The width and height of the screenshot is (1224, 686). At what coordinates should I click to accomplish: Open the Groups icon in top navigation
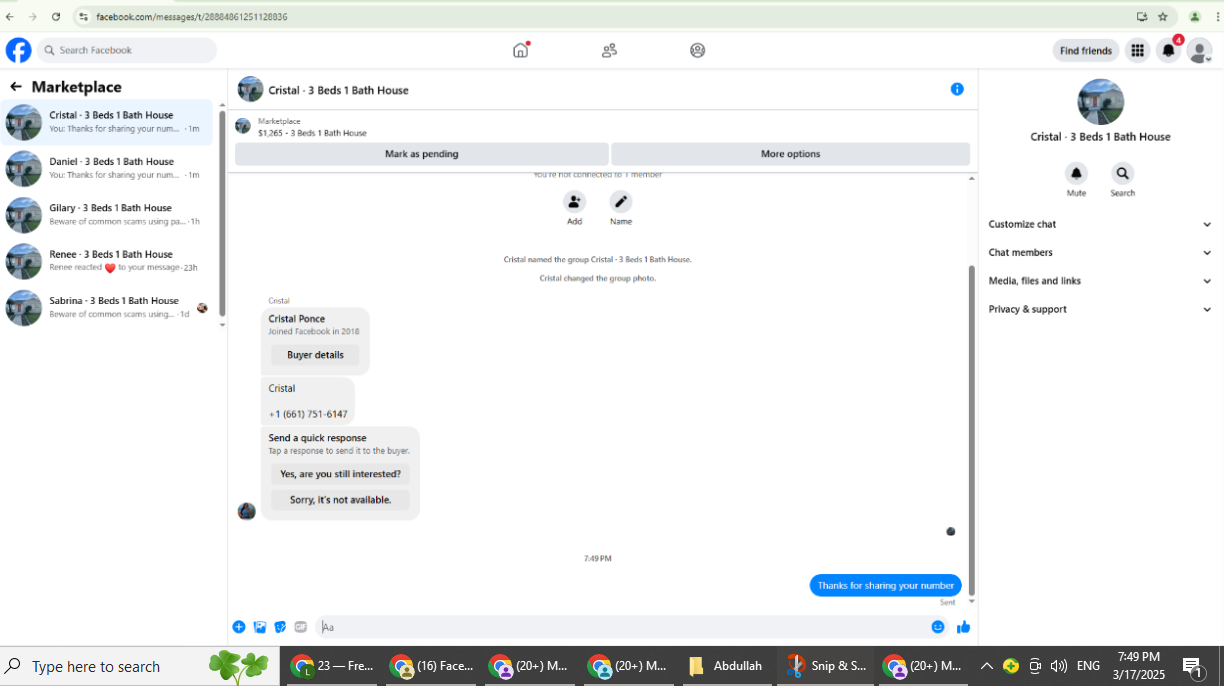point(697,50)
